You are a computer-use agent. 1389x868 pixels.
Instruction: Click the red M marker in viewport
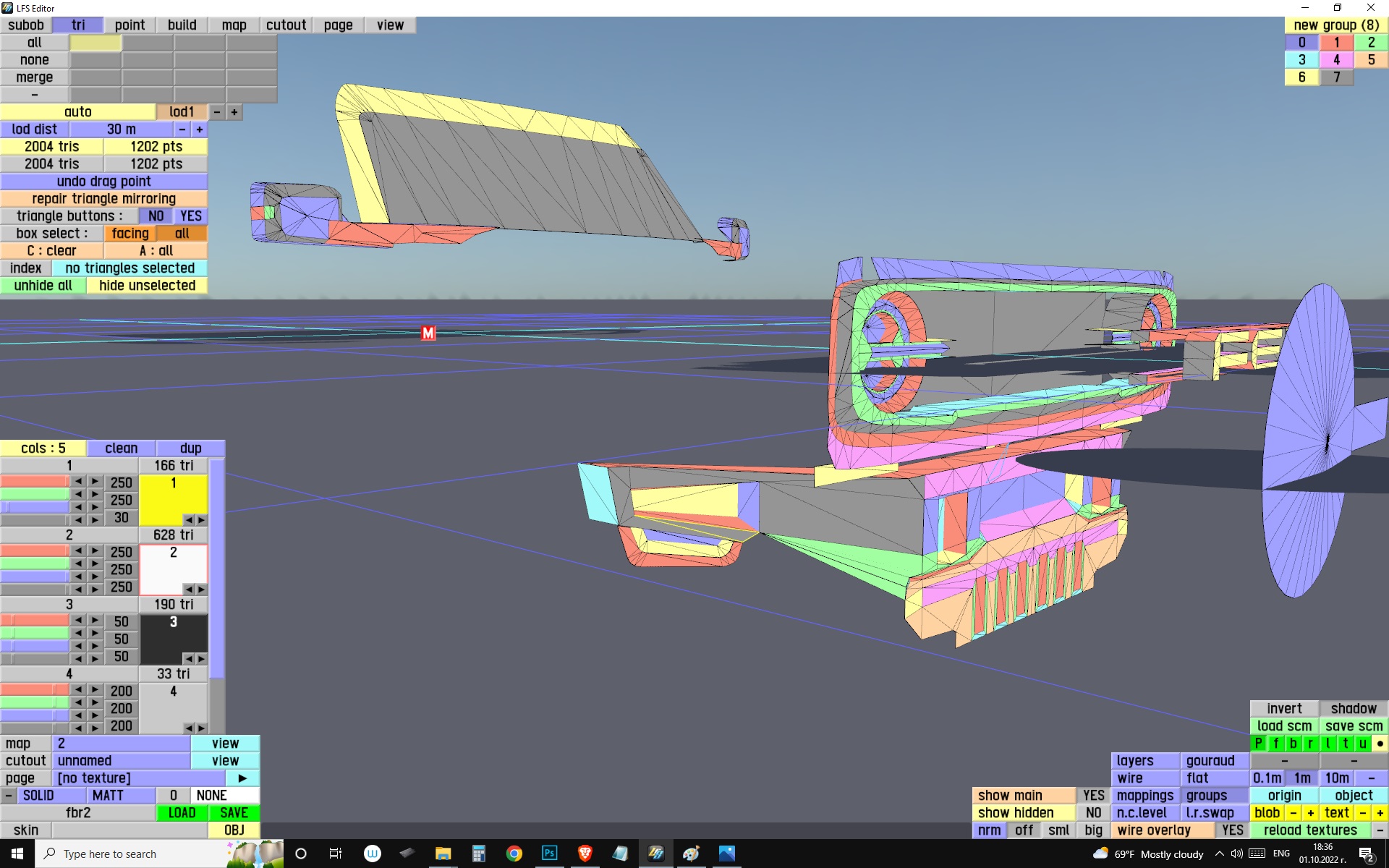tap(428, 333)
